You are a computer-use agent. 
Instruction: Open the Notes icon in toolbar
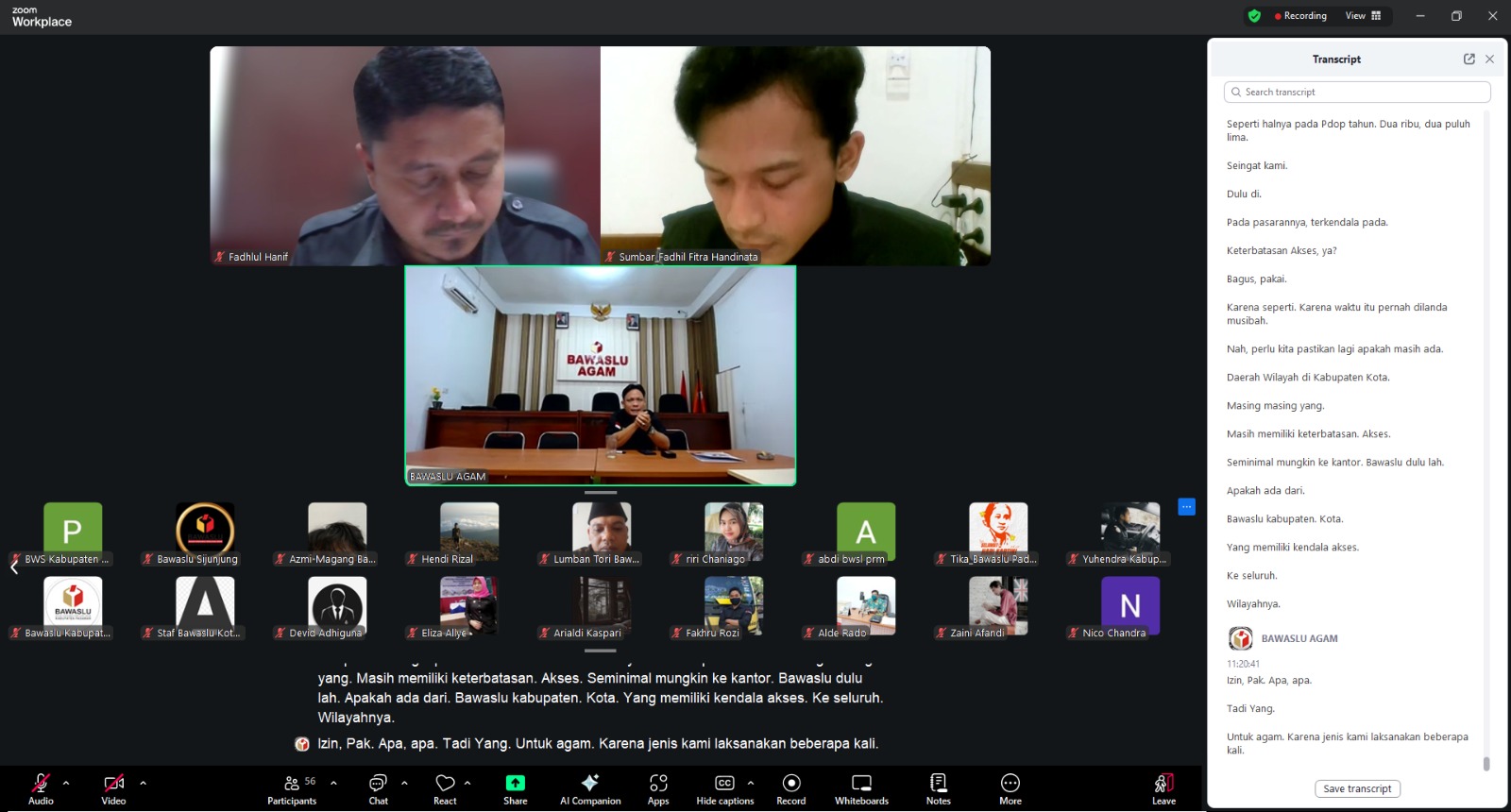(x=938, y=788)
